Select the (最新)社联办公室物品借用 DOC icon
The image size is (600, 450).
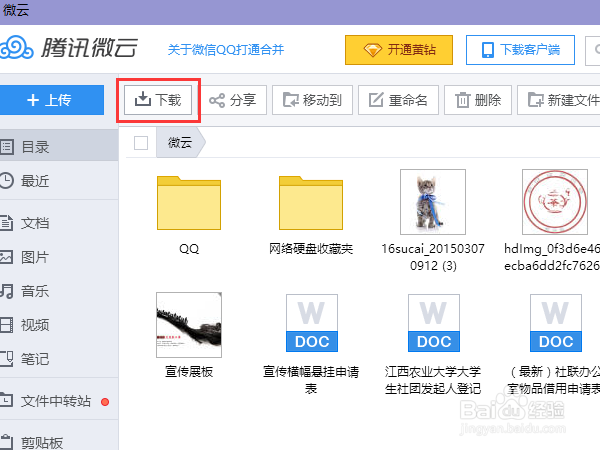click(556, 323)
